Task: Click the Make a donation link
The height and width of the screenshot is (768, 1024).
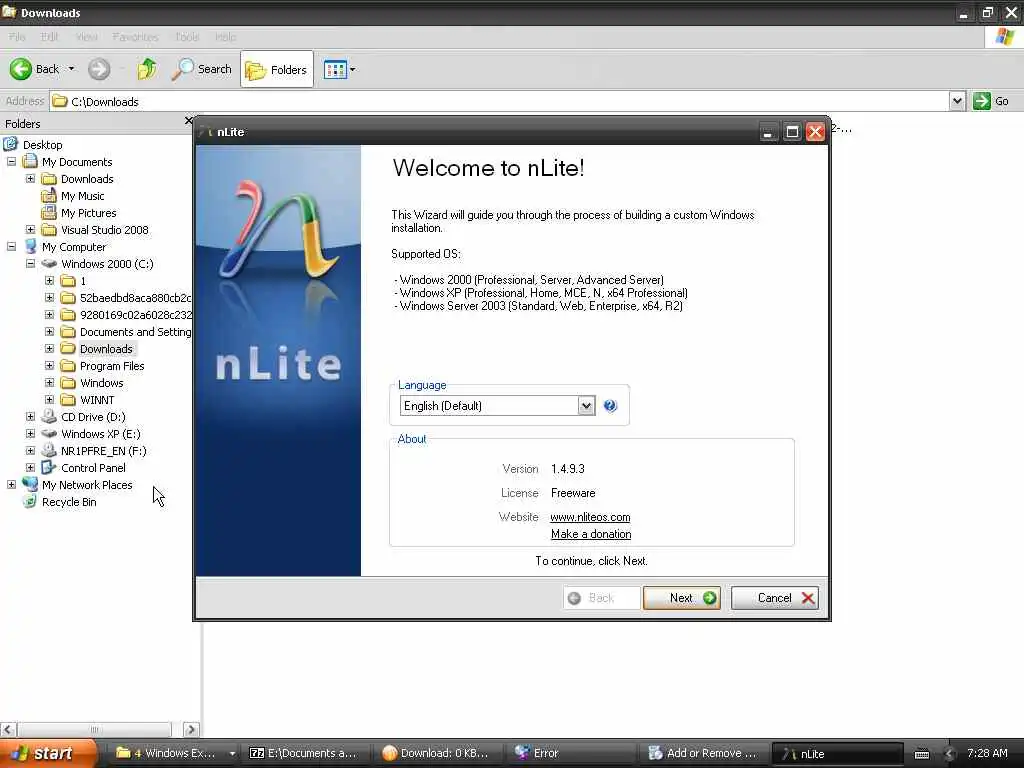Action: (x=591, y=534)
